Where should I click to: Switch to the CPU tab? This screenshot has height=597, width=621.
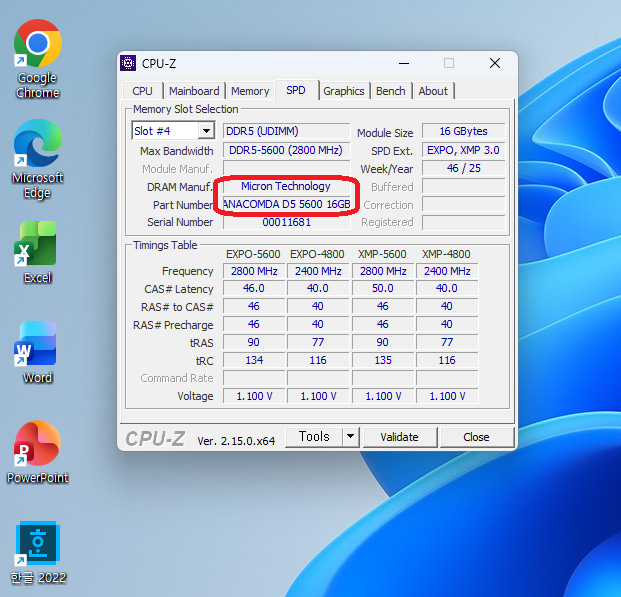[143, 91]
